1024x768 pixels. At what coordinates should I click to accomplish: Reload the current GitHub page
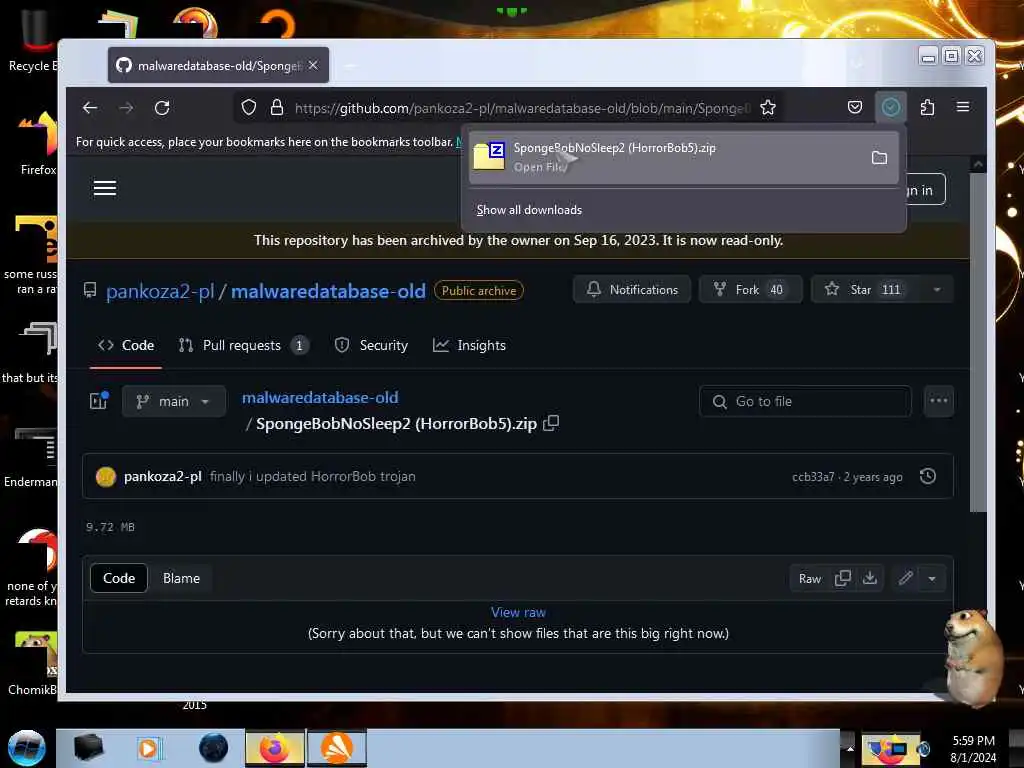[x=162, y=108]
